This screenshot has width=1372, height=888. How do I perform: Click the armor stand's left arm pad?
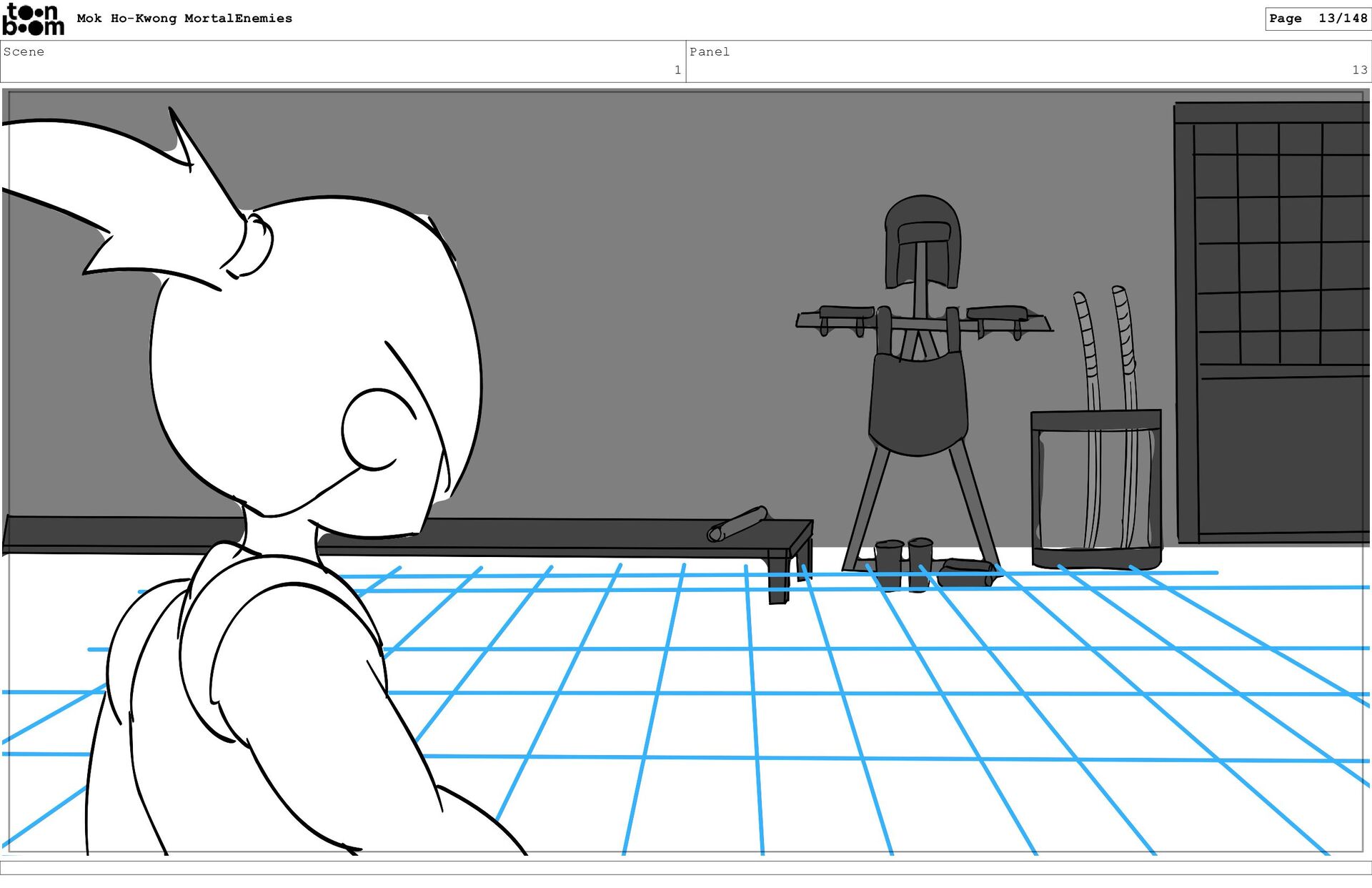(846, 312)
